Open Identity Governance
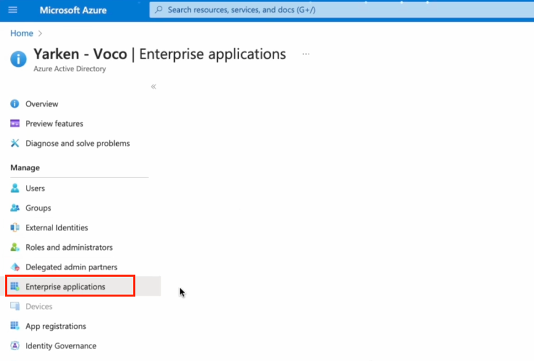Screen dimensions: 534x362 (x=61, y=346)
